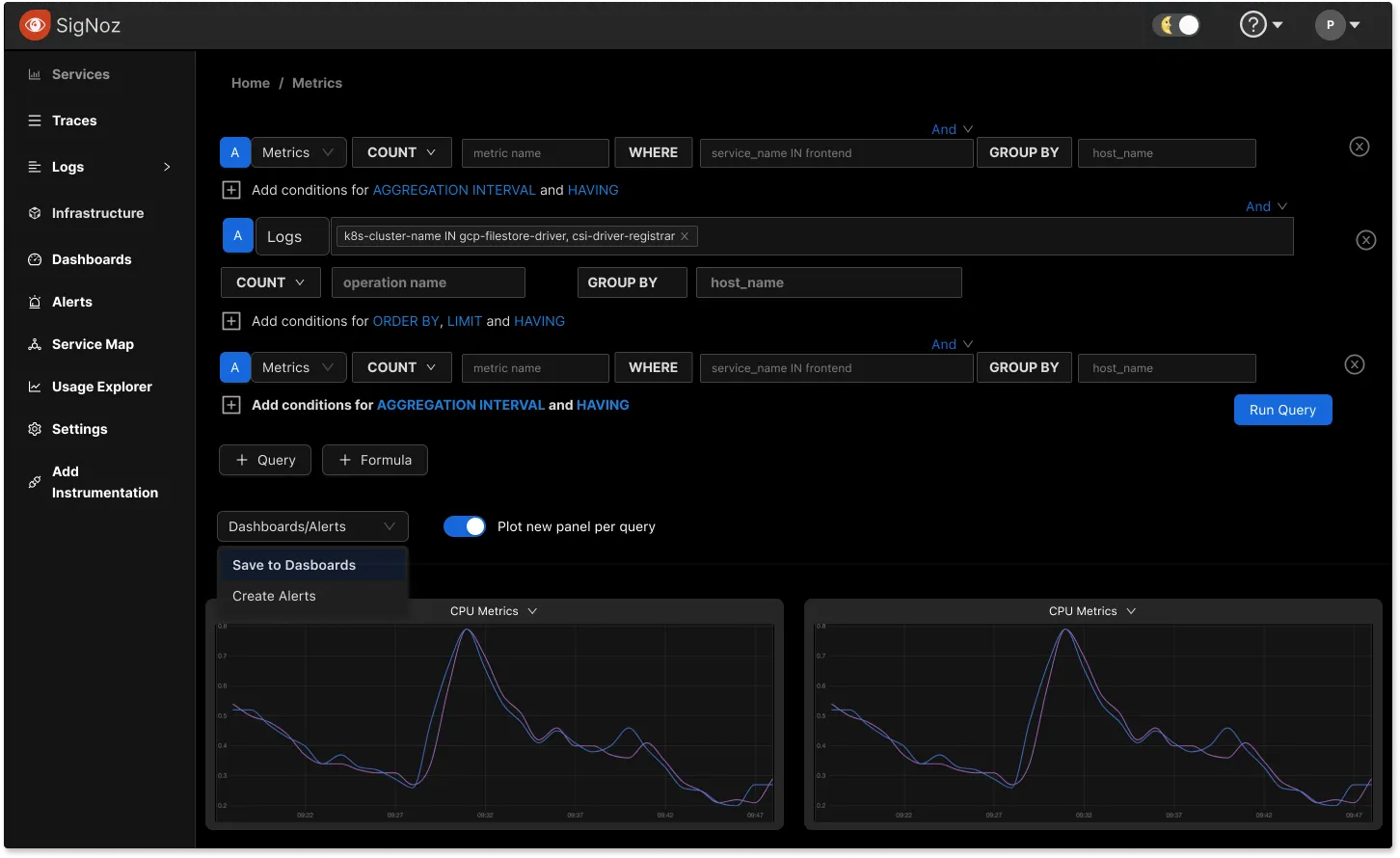The image size is (1400, 858).
Task: Open the And operator above Logs query
Action: (x=1267, y=206)
